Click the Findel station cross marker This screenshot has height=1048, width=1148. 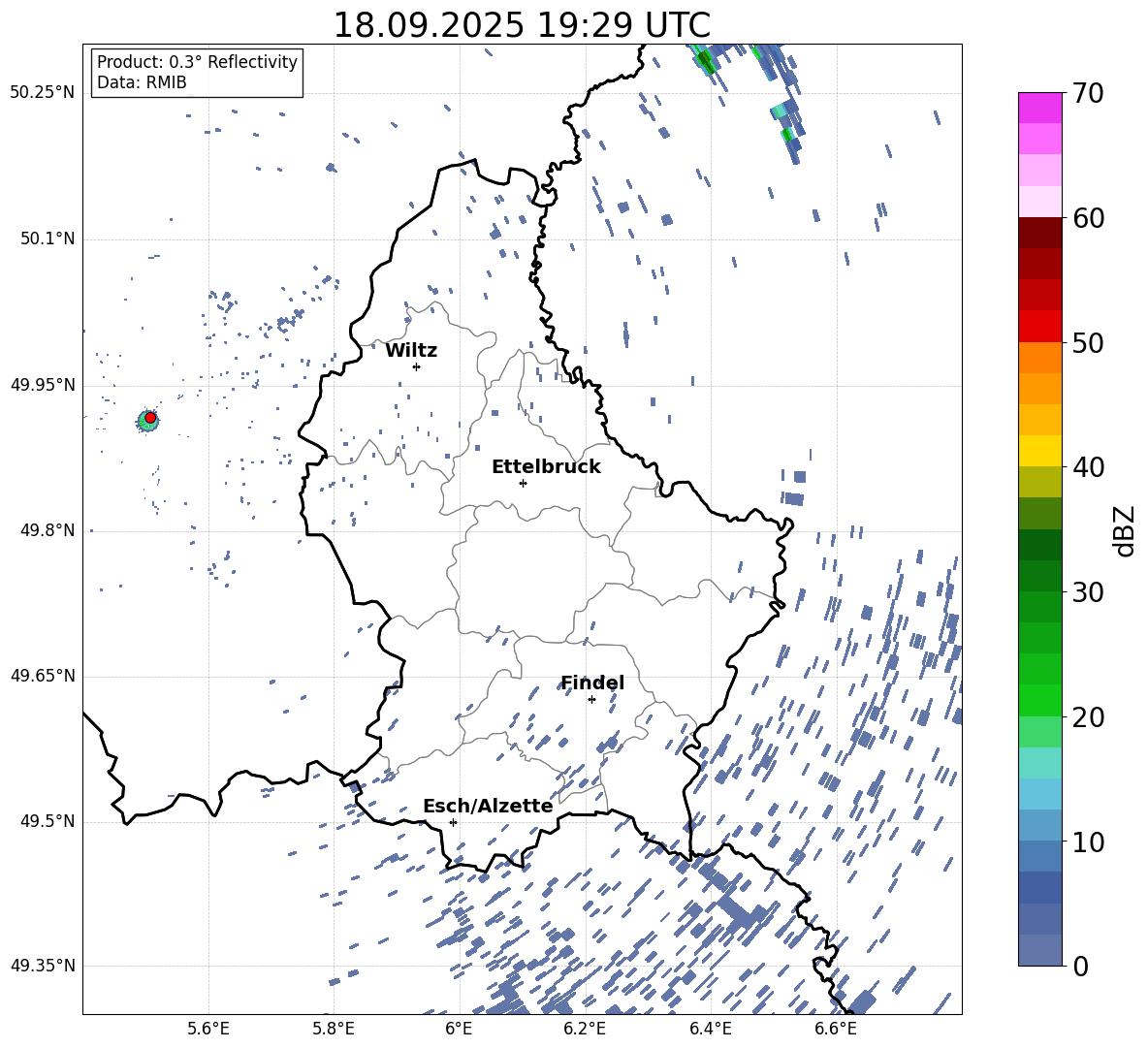coord(591,699)
